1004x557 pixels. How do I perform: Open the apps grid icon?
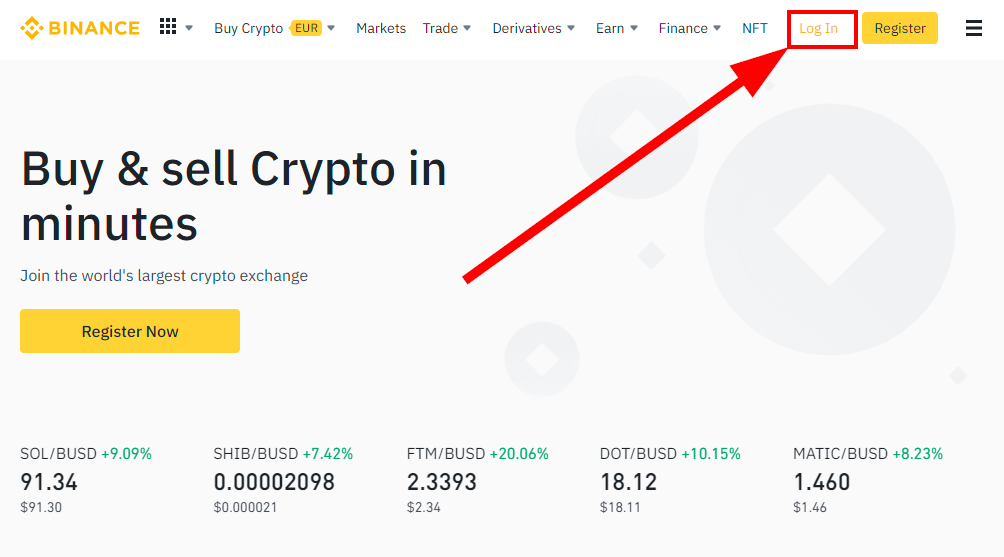pos(168,26)
